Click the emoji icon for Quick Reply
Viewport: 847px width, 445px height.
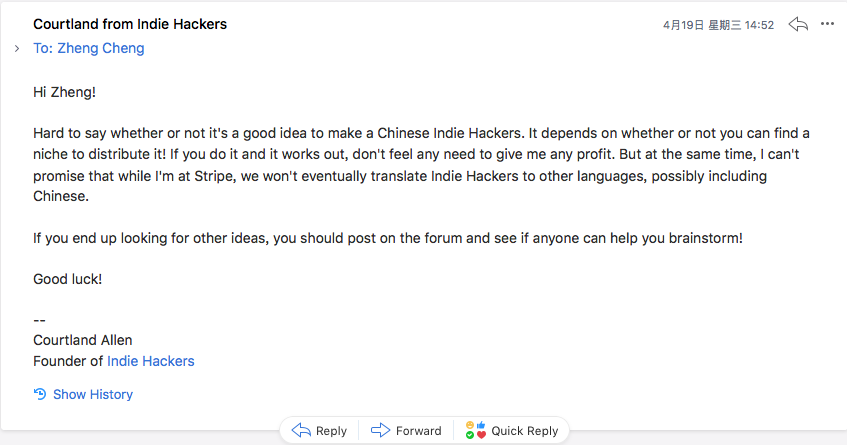point(475,431)
